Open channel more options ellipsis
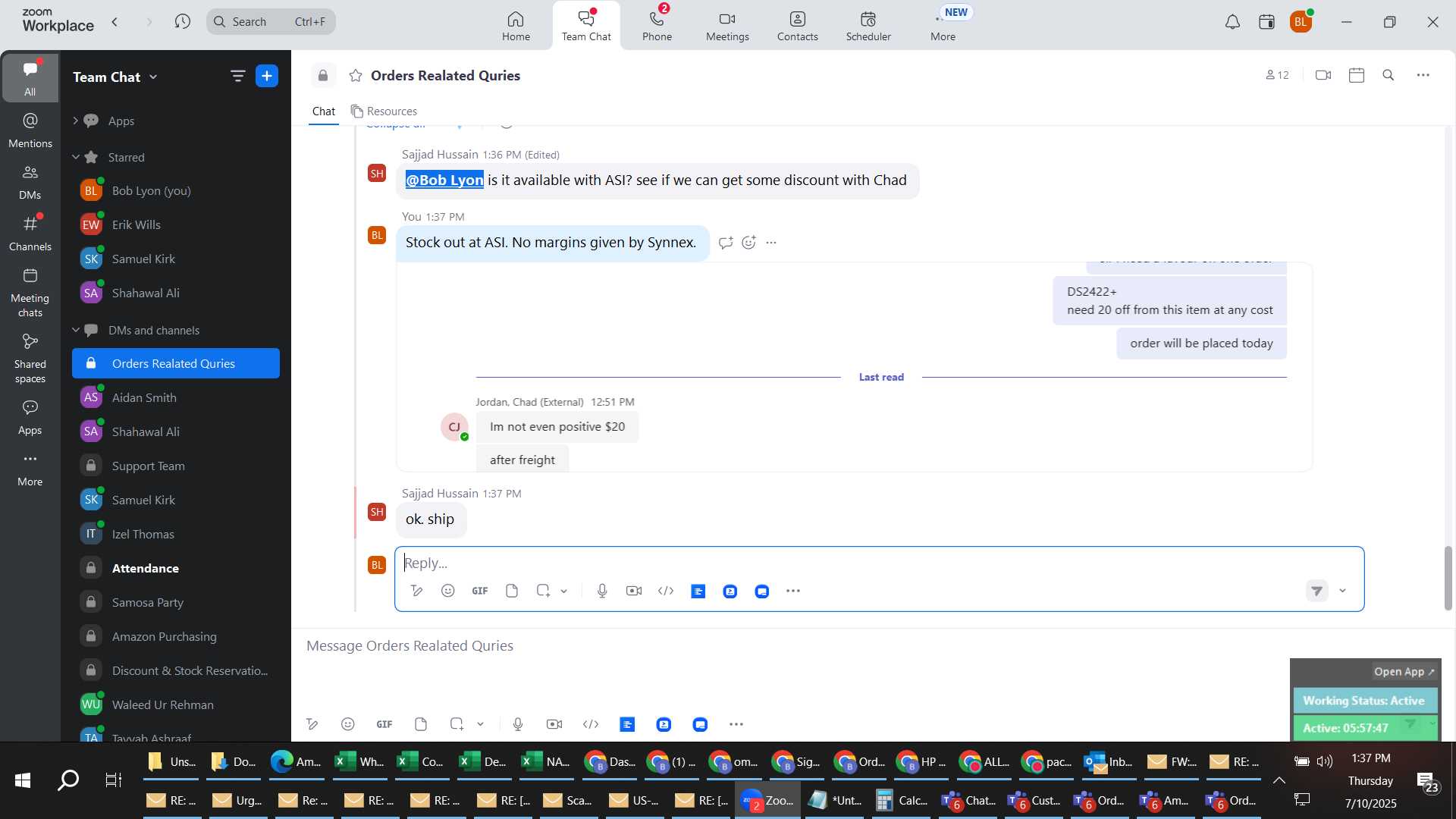The width and height of the screenshot is (1456, 819). (x=1423, y=75)
